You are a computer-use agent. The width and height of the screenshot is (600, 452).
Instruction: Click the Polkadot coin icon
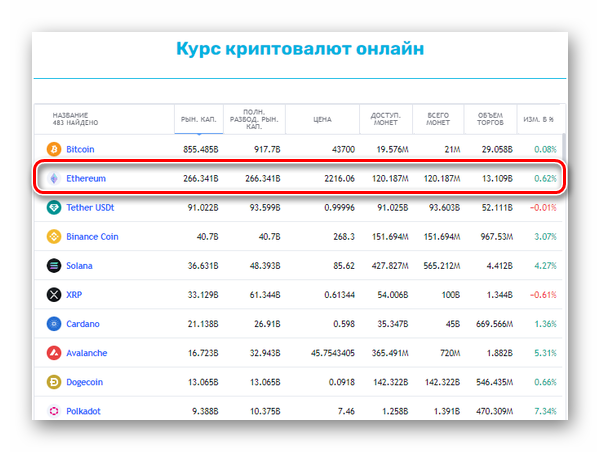pyautogui.click(x=54, y=411)
